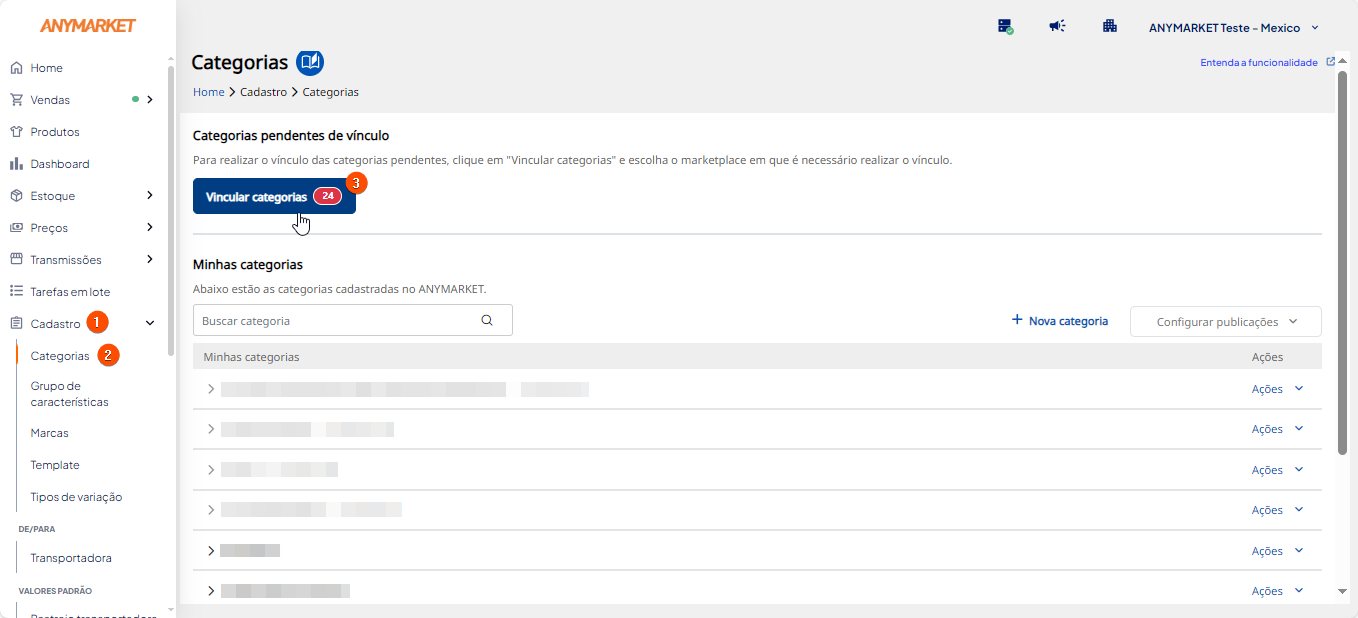The image size is (1358, 618).
Task: Click the plus icon of Nova categoria
Action: pyautogui.click(x=1017, y=320)
